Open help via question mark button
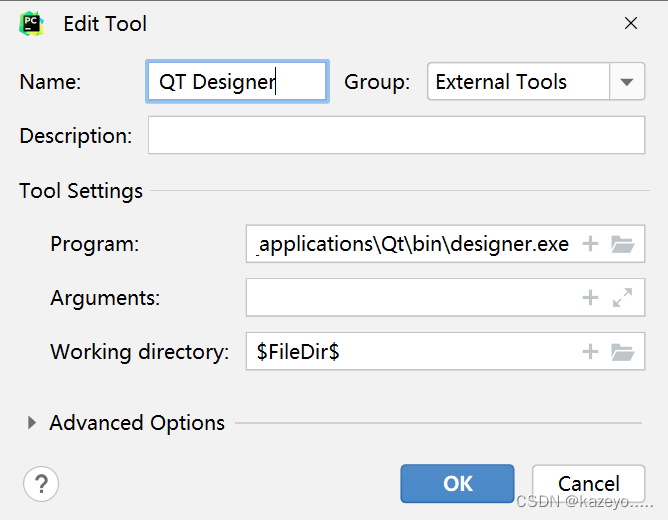Viewport: 668px width, 520px height. point(41,484)
